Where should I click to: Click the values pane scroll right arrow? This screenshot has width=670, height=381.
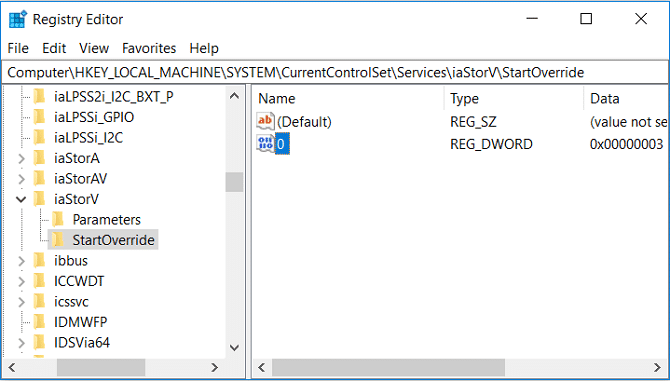click(x=657, y=367)
